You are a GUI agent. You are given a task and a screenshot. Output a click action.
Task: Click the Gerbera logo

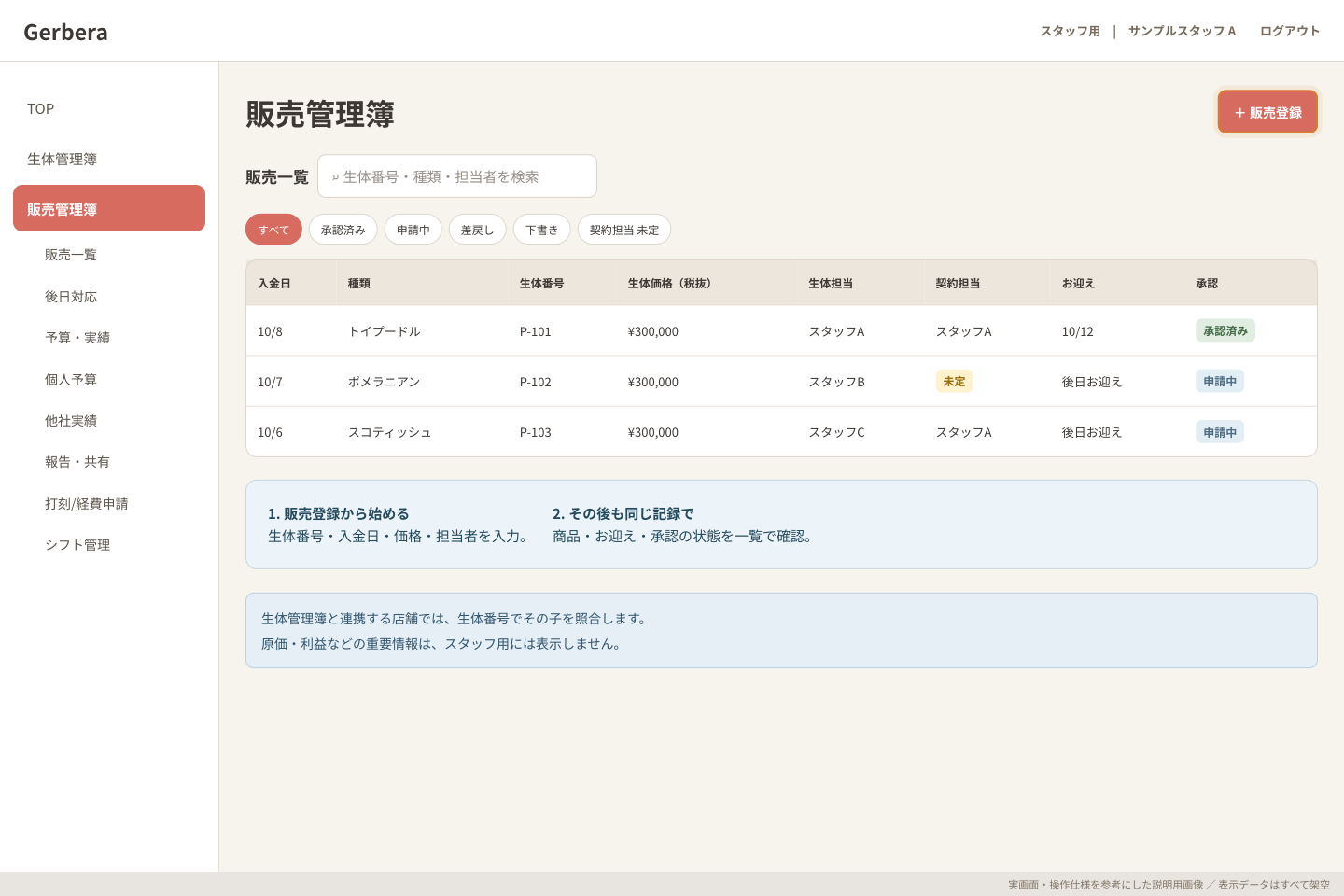click(x=65, y=32)
